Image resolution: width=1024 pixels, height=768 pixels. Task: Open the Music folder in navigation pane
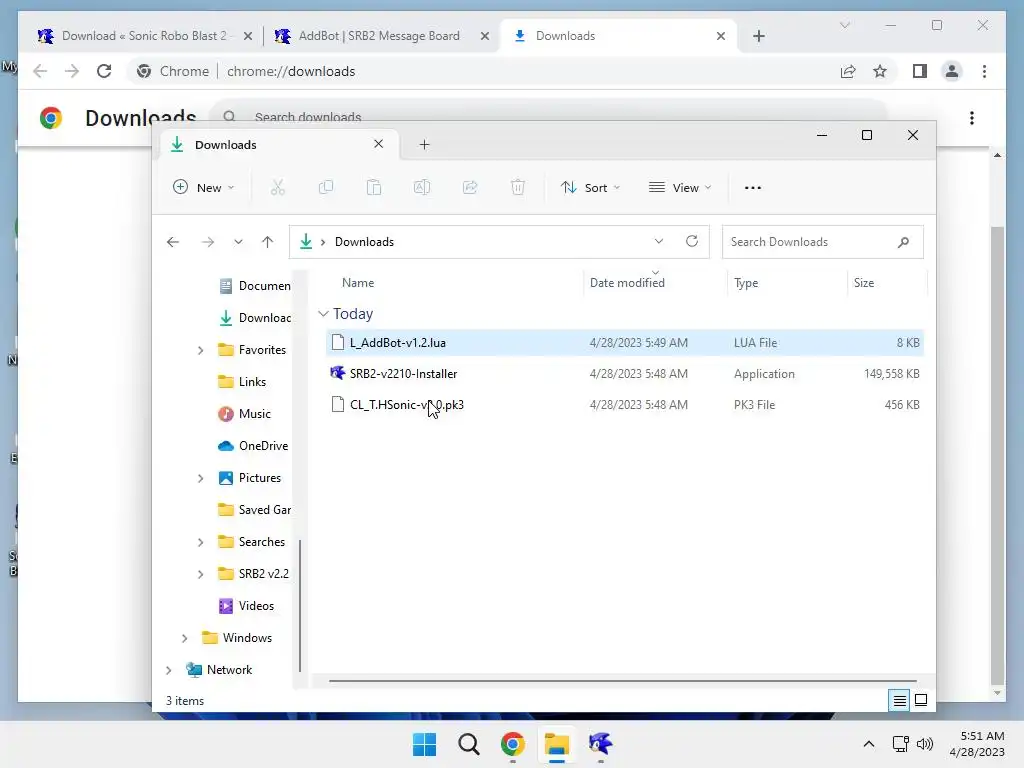coord(254,414)
